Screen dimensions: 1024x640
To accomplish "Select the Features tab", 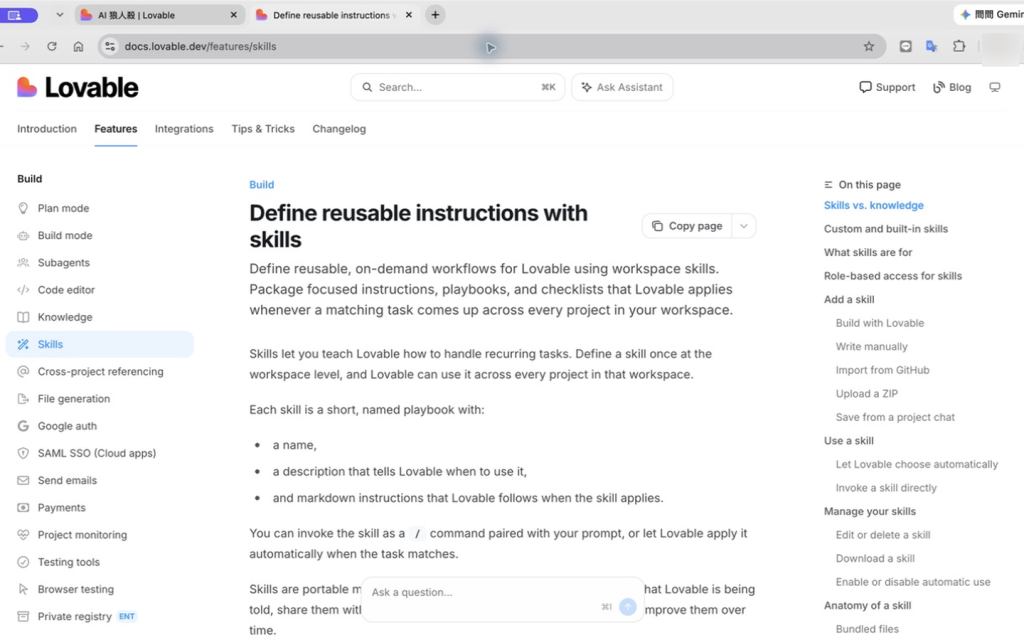I will [x=116, y=129].
